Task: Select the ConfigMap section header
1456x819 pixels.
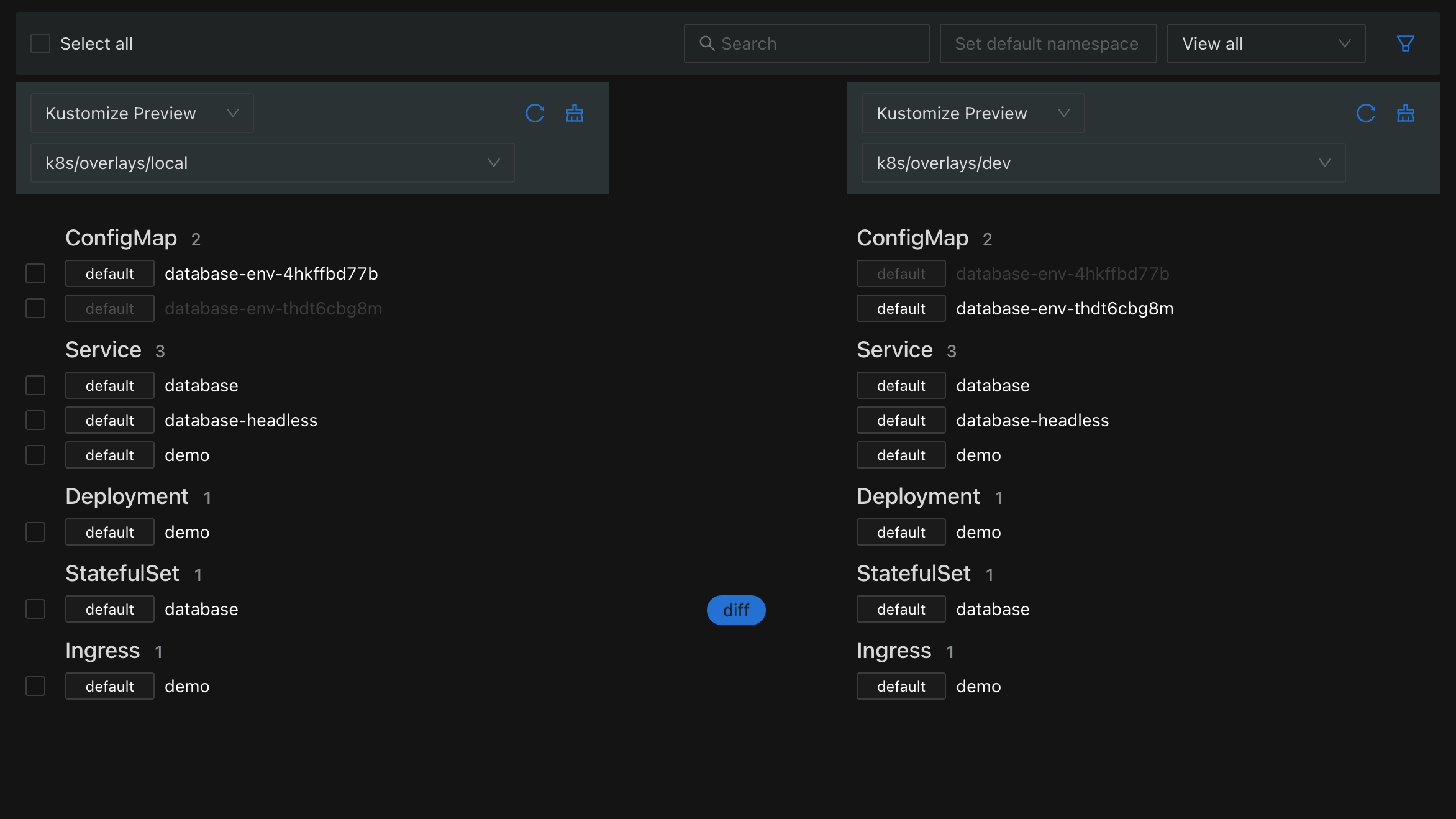Action: pos(122,238)
